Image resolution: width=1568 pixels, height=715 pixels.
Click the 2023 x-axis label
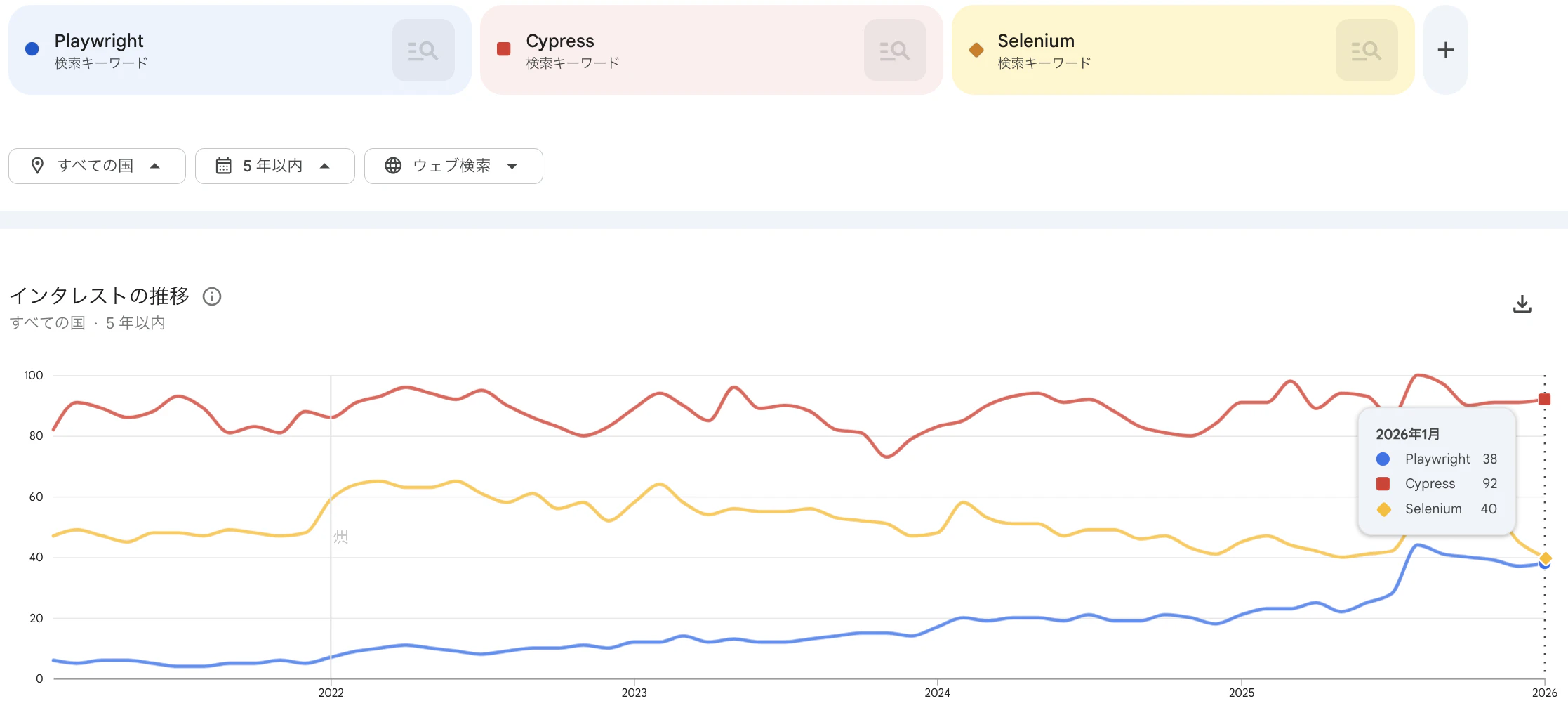(x=634, y=693)
